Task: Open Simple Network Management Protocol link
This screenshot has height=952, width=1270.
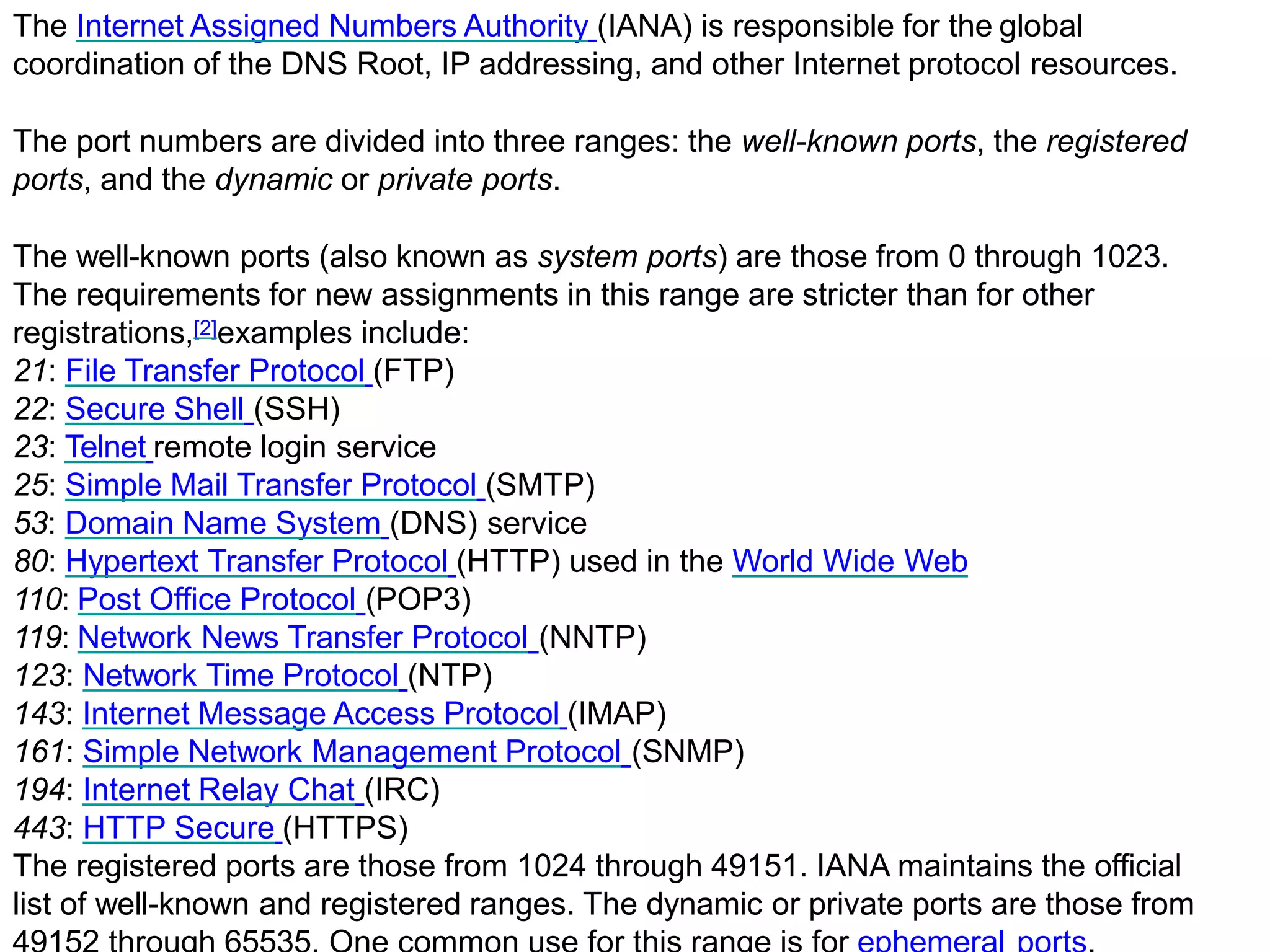Action: coord(357,752)
